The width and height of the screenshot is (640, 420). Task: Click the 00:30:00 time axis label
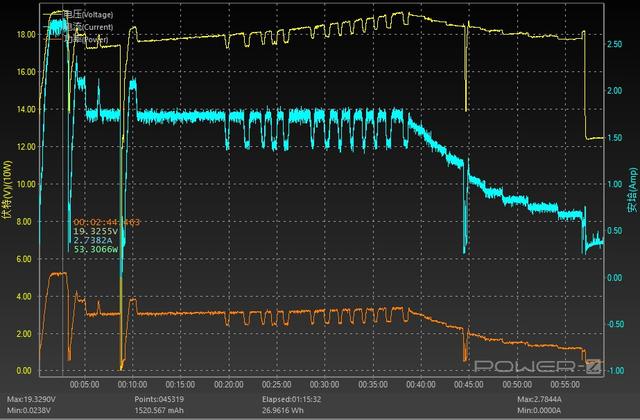[324, 384]
